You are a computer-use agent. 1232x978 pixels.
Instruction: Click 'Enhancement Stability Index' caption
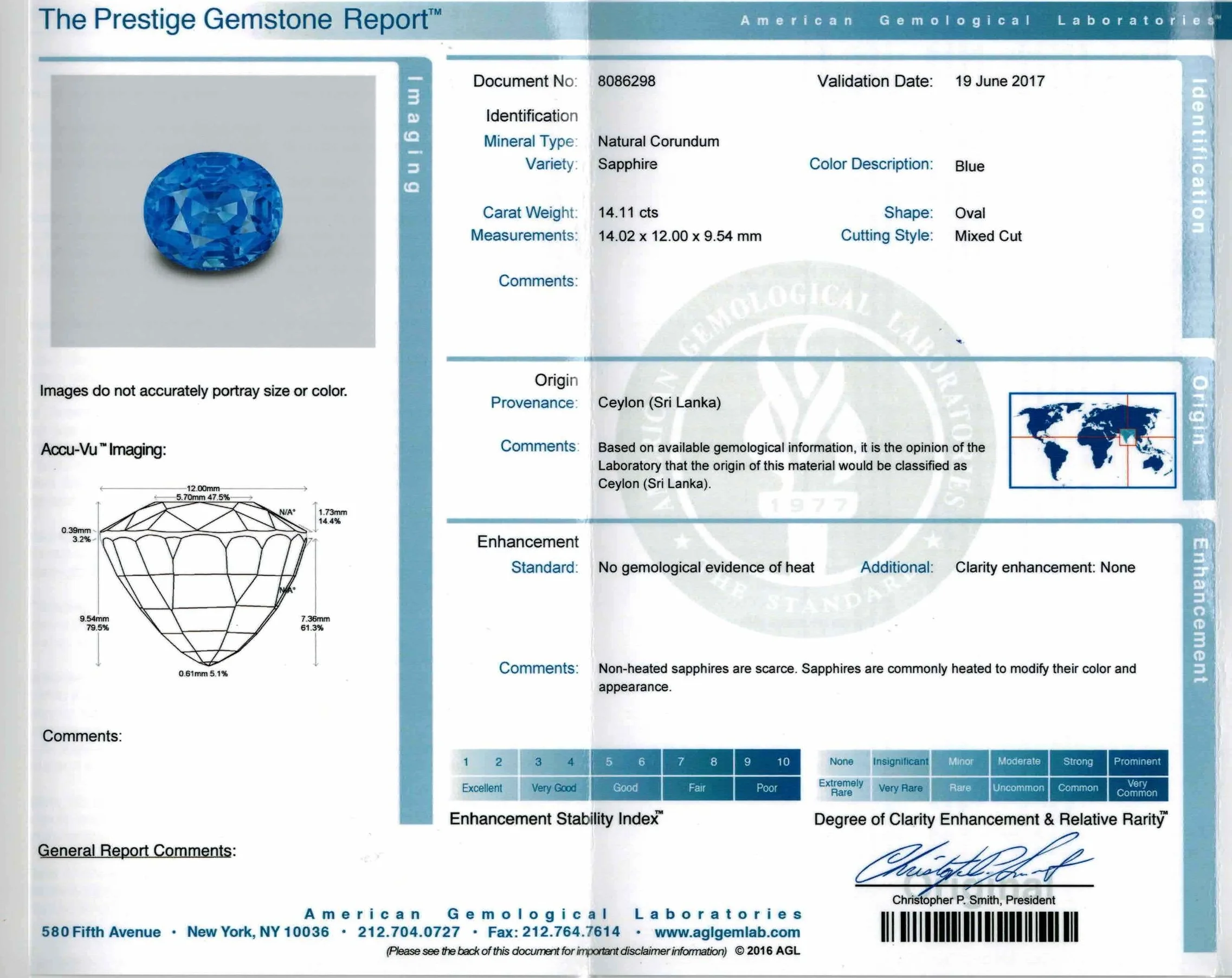(556, 819)
